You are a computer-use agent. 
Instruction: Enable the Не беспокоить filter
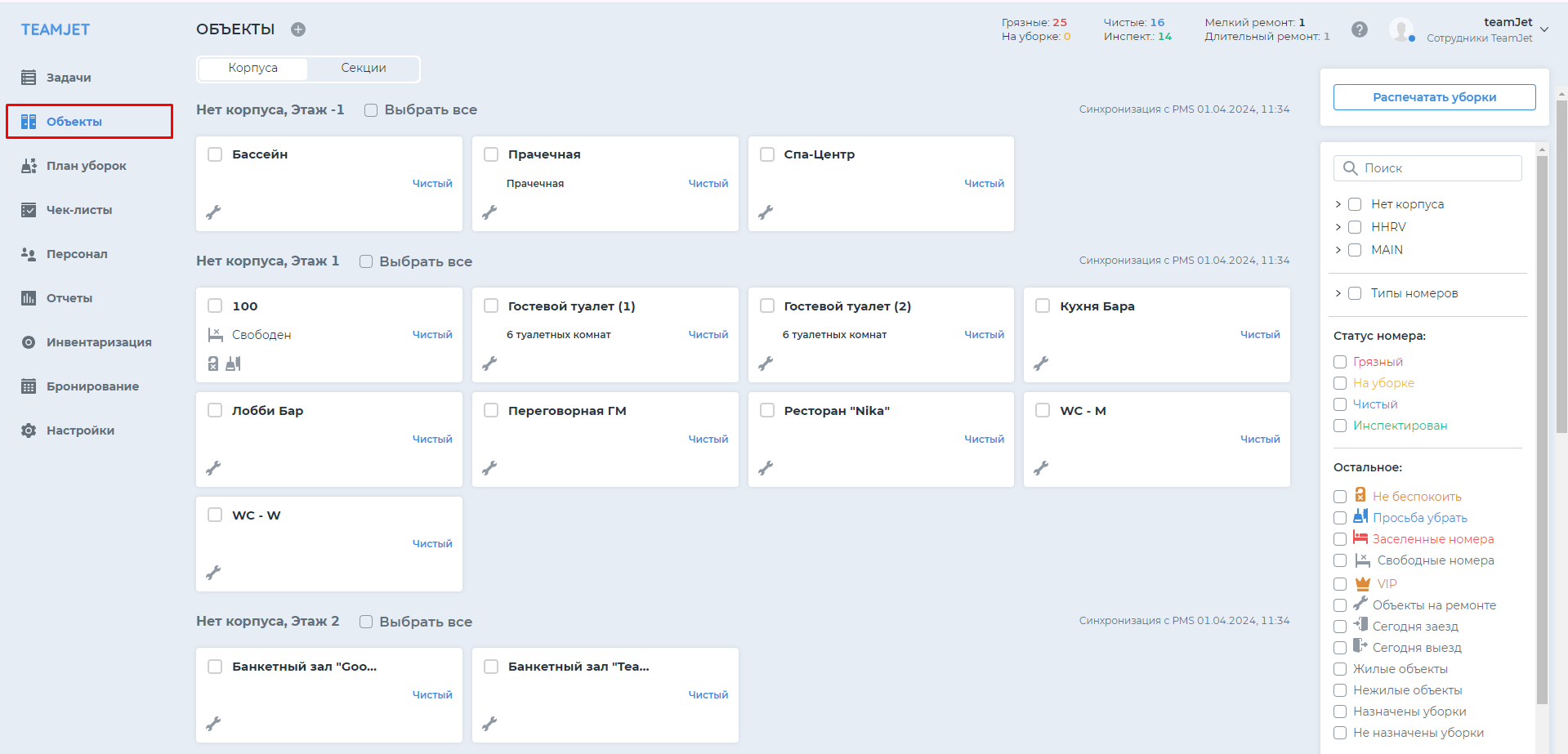[1340, 497]
